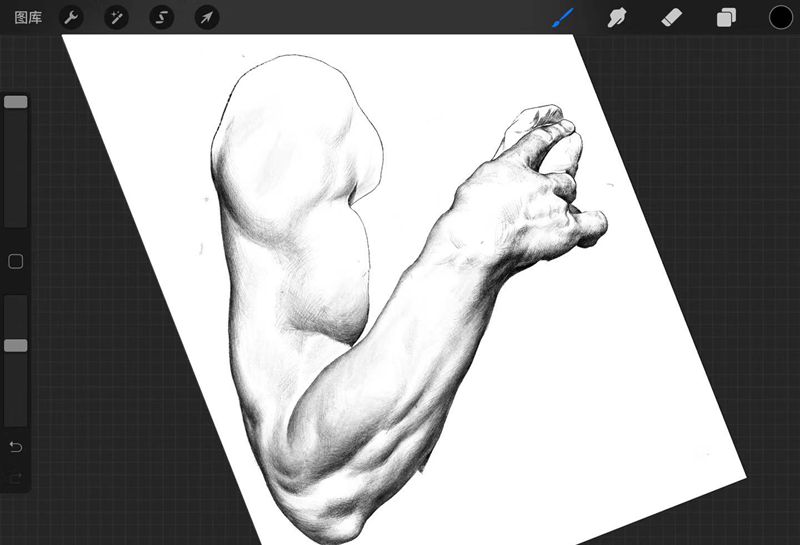Click the brush size slider handle
800x545 pixels.
[16, 102]
